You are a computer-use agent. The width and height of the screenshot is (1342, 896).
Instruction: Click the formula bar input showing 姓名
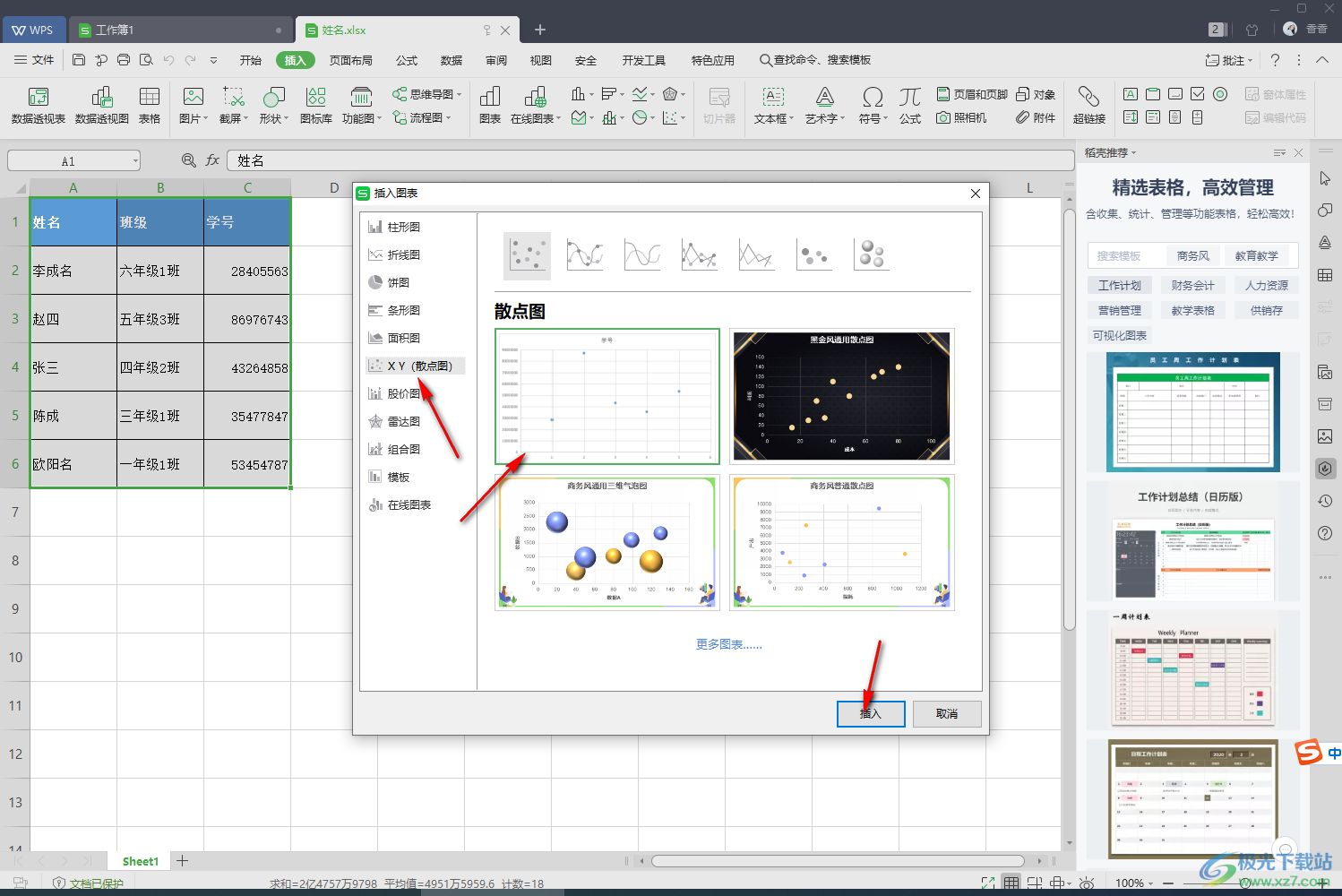click(650, 160)
